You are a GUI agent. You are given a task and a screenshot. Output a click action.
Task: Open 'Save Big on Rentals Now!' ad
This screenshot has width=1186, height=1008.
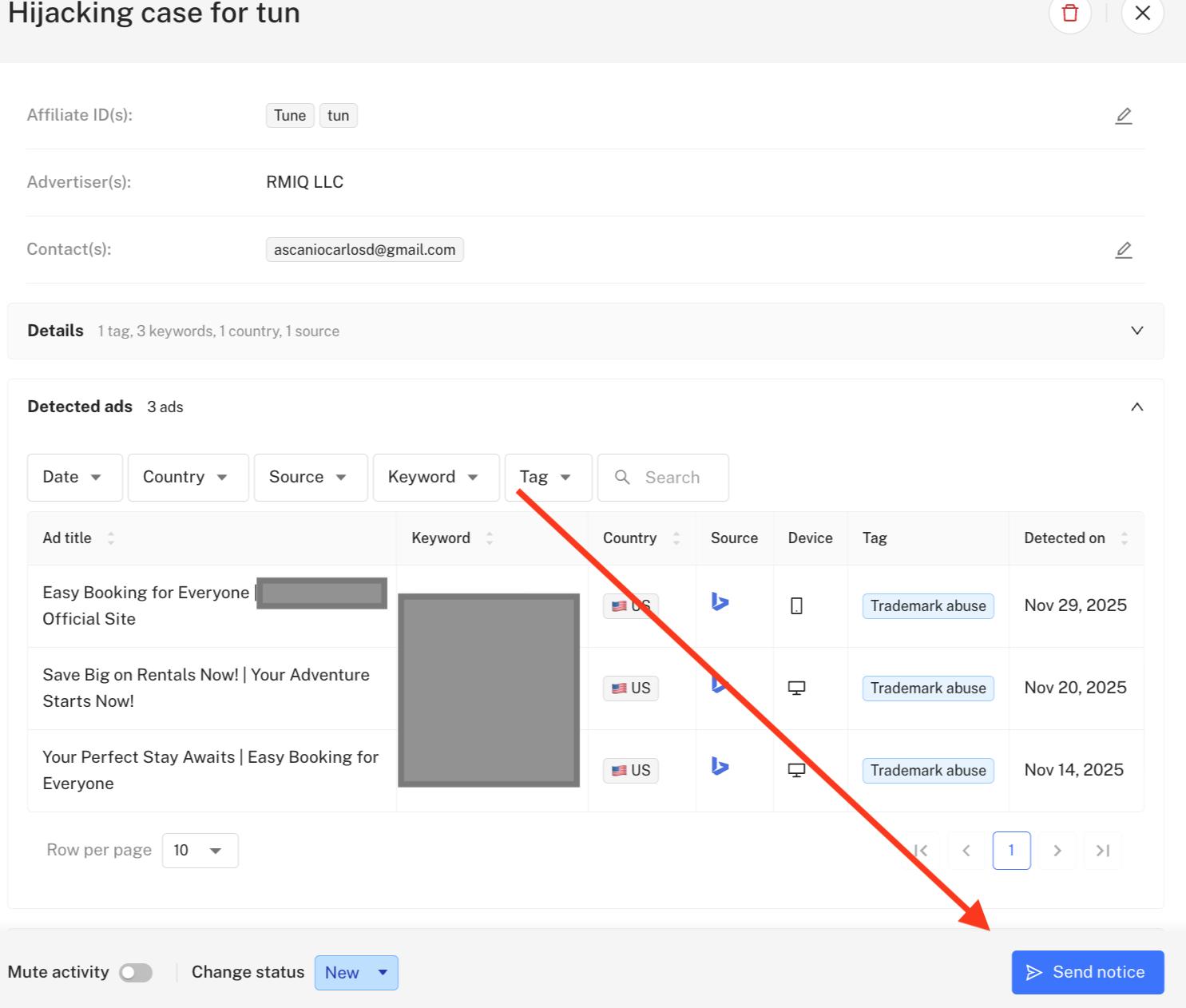pyautogui.click(x=206, y=688)
